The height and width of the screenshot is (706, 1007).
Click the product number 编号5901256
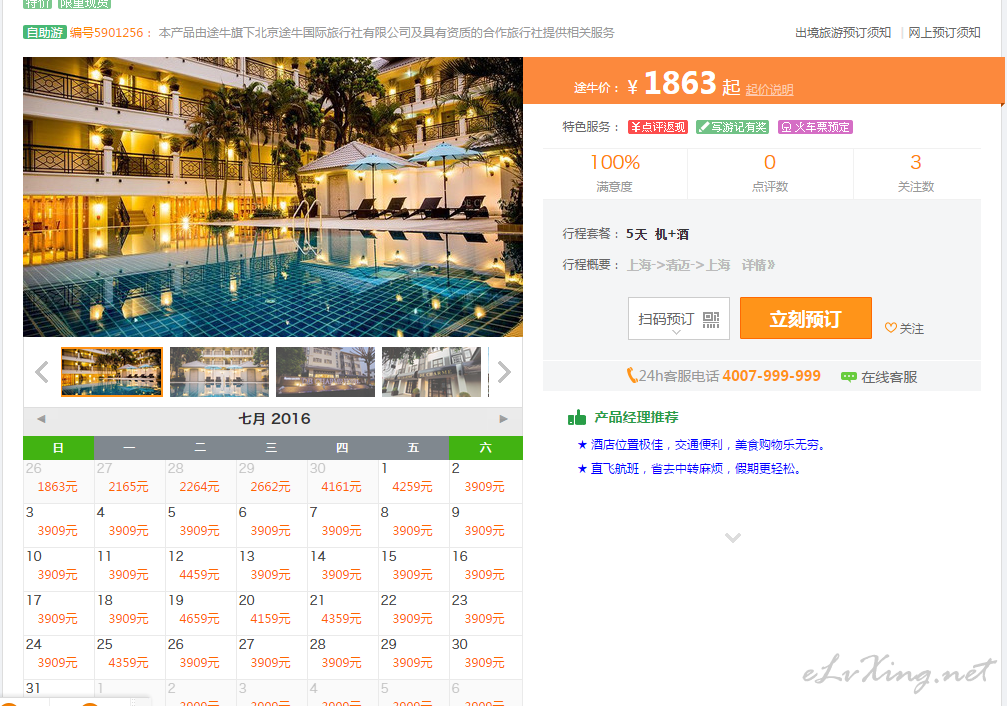pyautogui.click(x=107, y=33)
